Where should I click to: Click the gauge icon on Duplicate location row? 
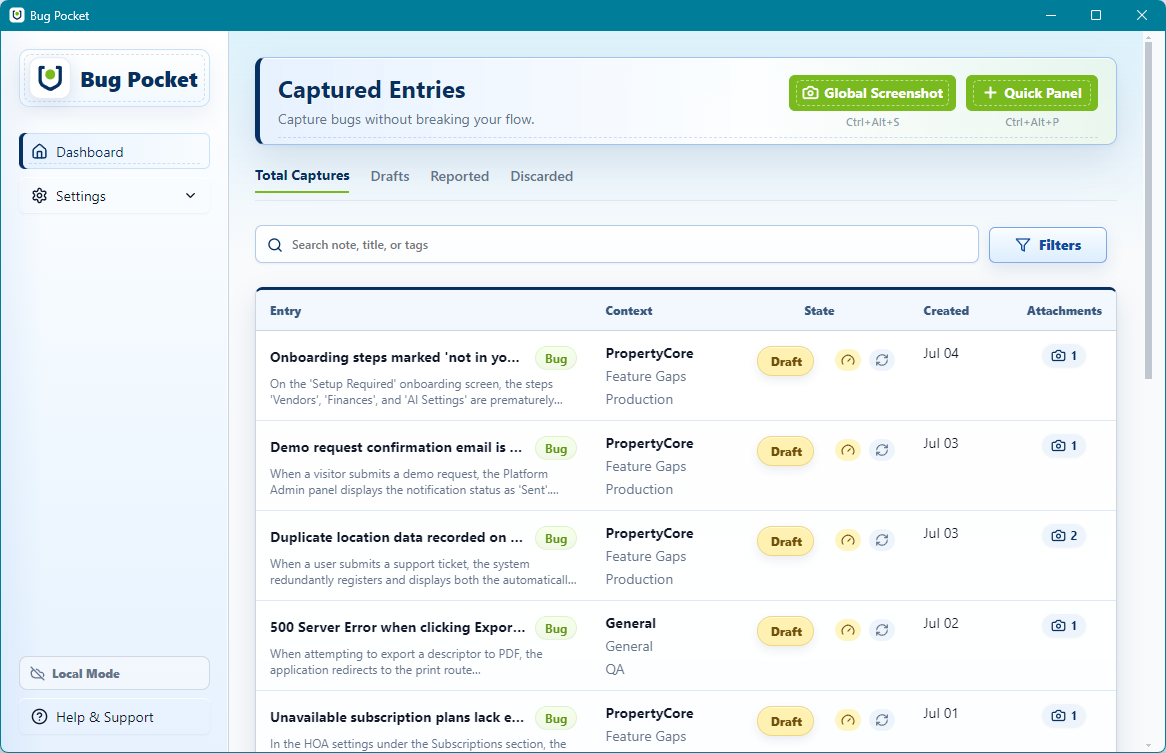(848, 540)
